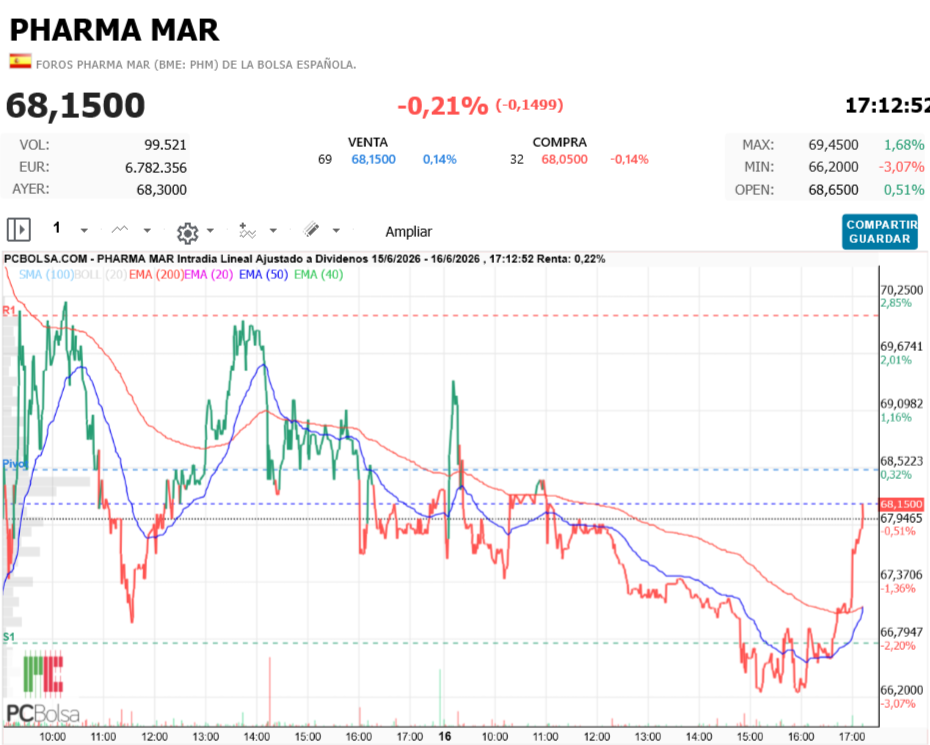
Task: Click the VENTA column header
Action: 368,142
